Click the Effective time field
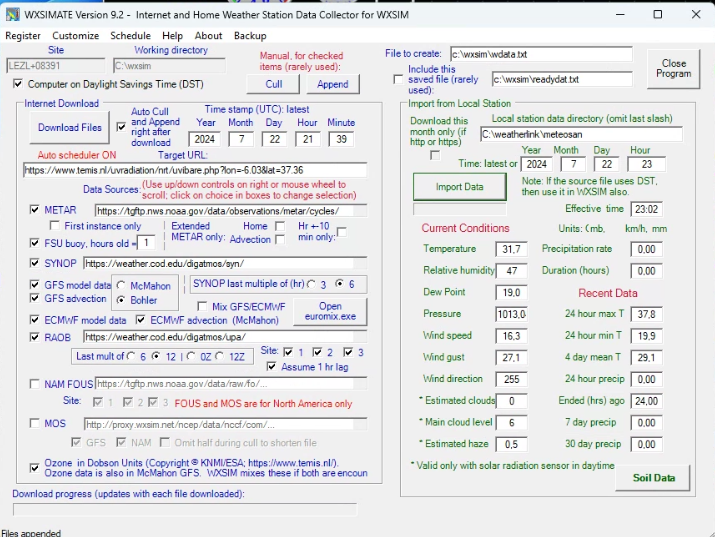 [647, 209]
